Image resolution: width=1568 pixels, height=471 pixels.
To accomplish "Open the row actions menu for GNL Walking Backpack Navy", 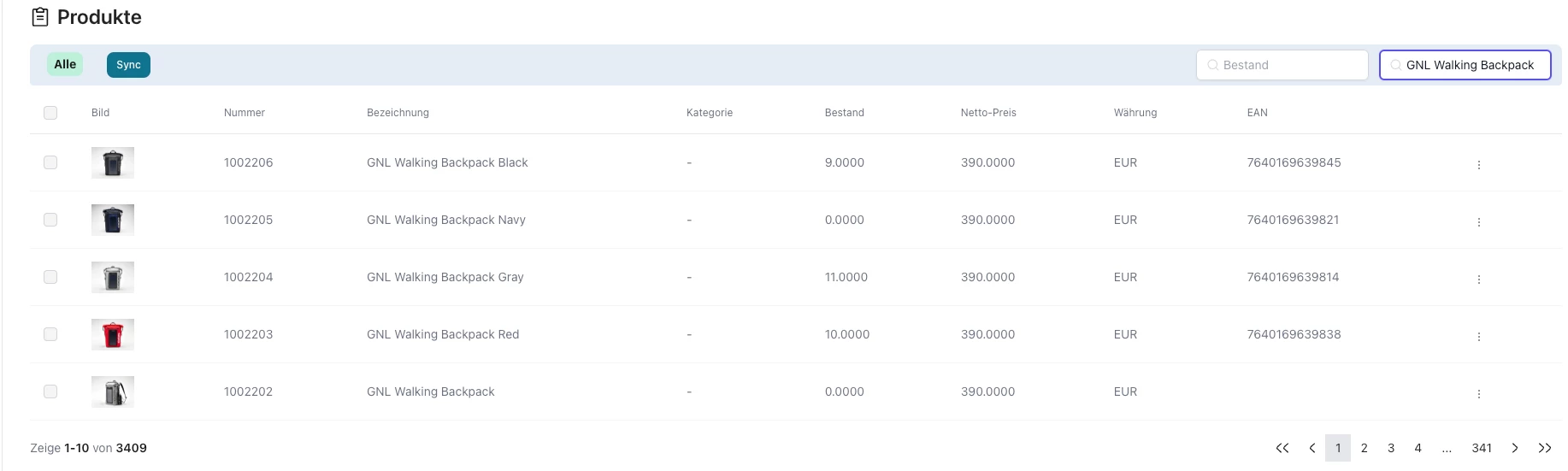I will coord(1478,222).
